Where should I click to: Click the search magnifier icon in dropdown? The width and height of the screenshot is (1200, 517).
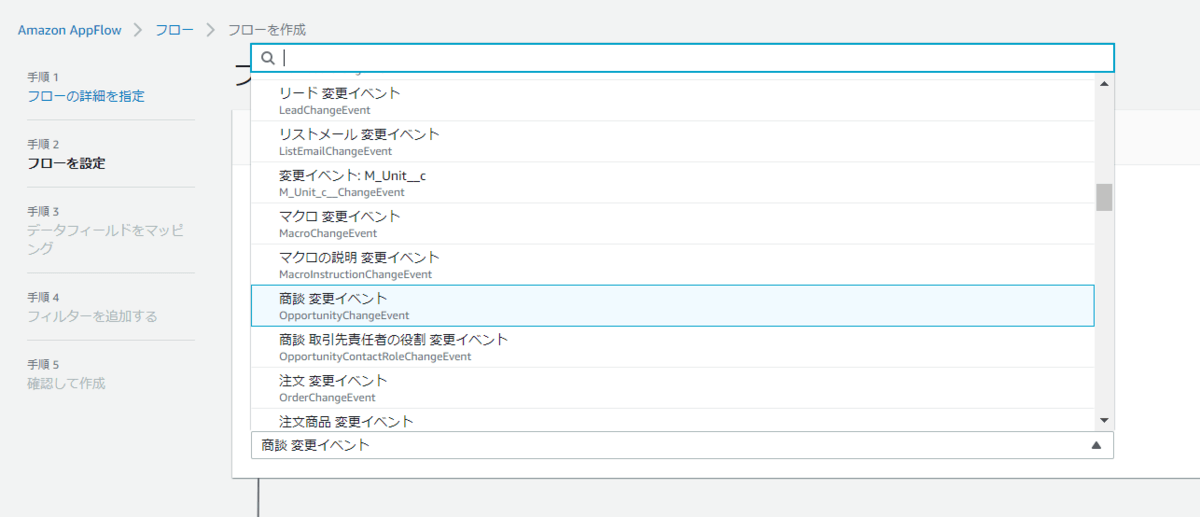coord(268,58)
